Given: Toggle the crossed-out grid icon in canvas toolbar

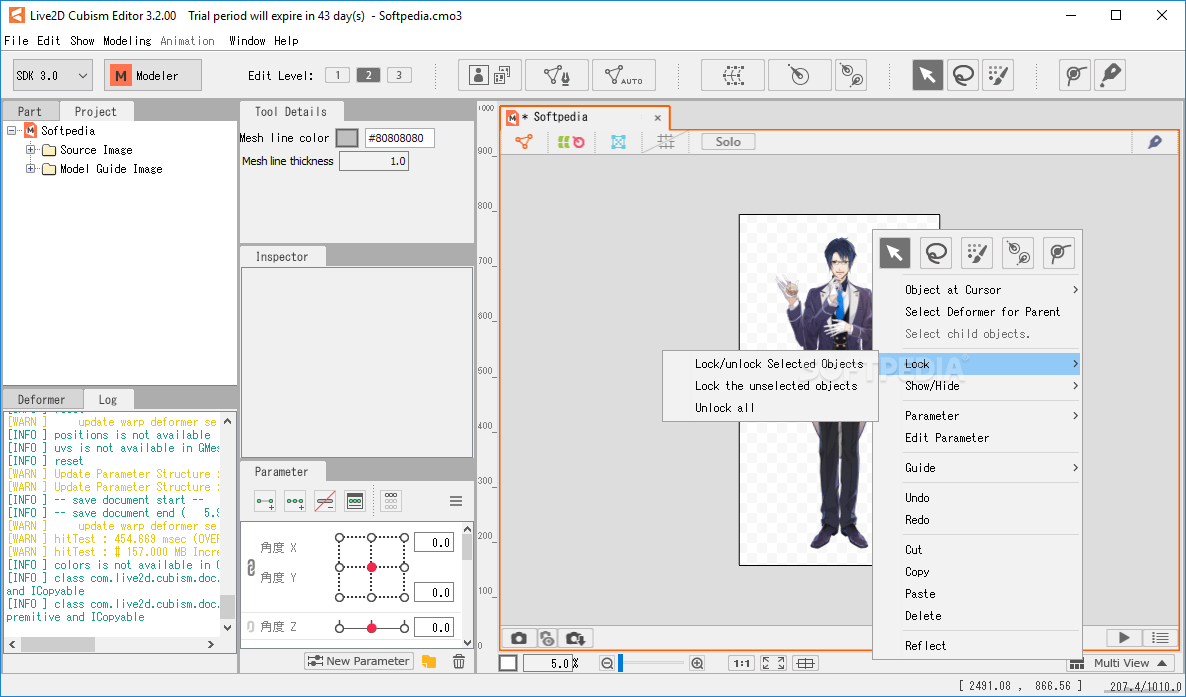Looking at the screenshot, I should tap(666, 142).
